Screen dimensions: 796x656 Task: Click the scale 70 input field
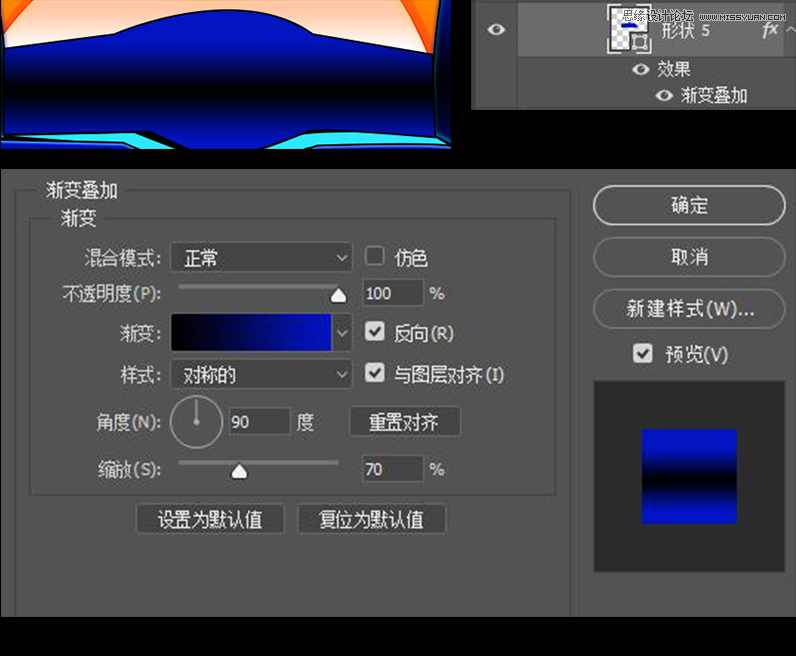tap(393, 469)
